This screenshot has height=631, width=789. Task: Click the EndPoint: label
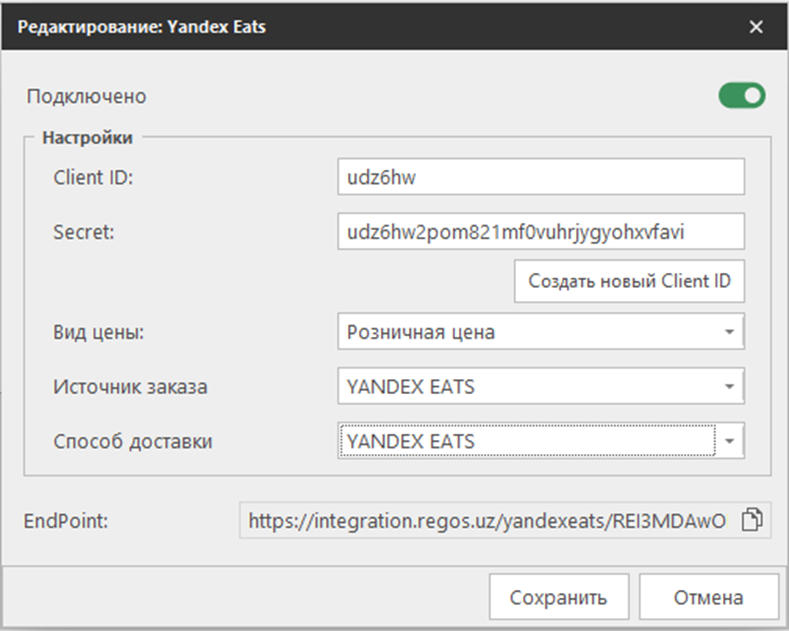pos(65,520)
